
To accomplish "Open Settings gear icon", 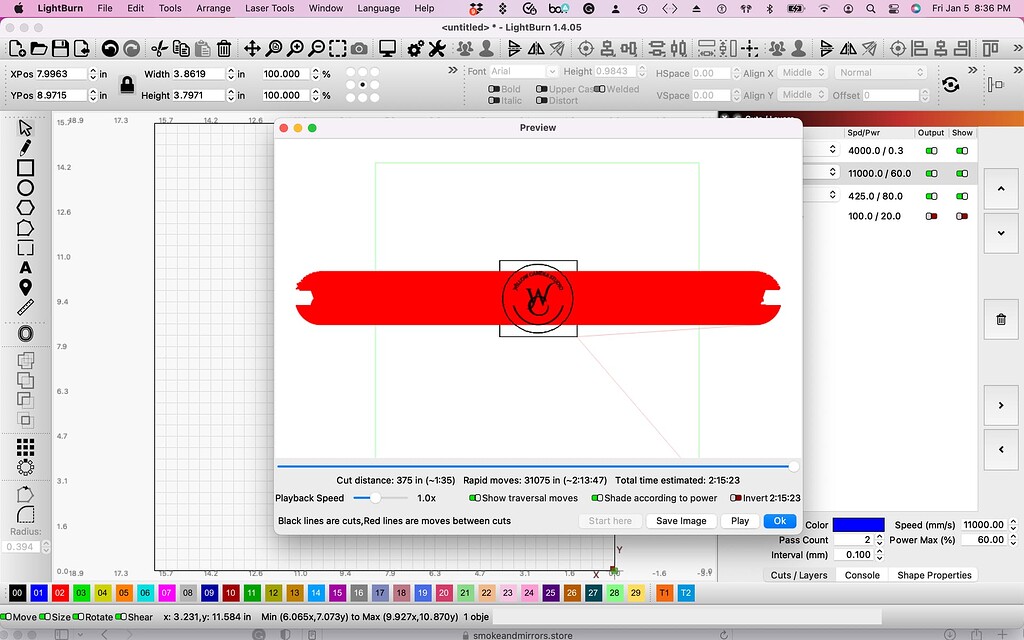I will pyautogui.click(x=415, y=48).
